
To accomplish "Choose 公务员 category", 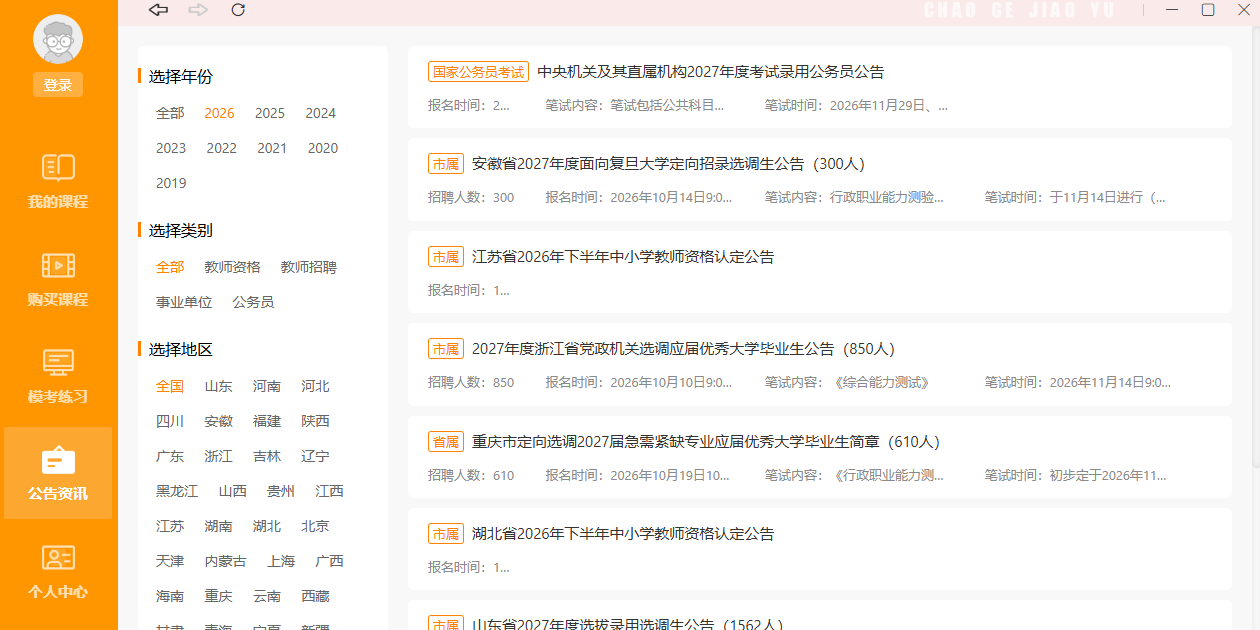I will point(253,302).
